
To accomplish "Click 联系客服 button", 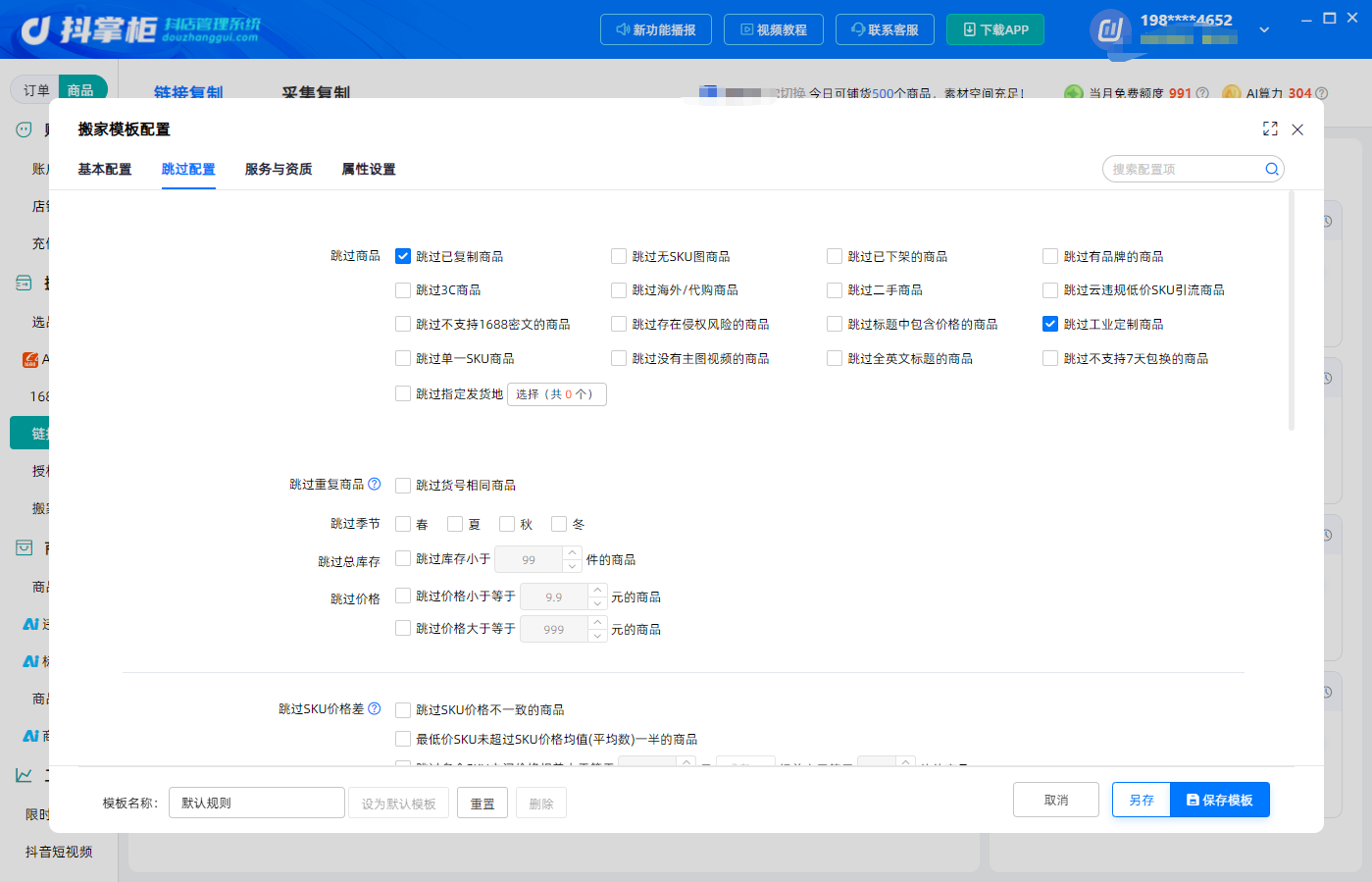I will point(885,29).
